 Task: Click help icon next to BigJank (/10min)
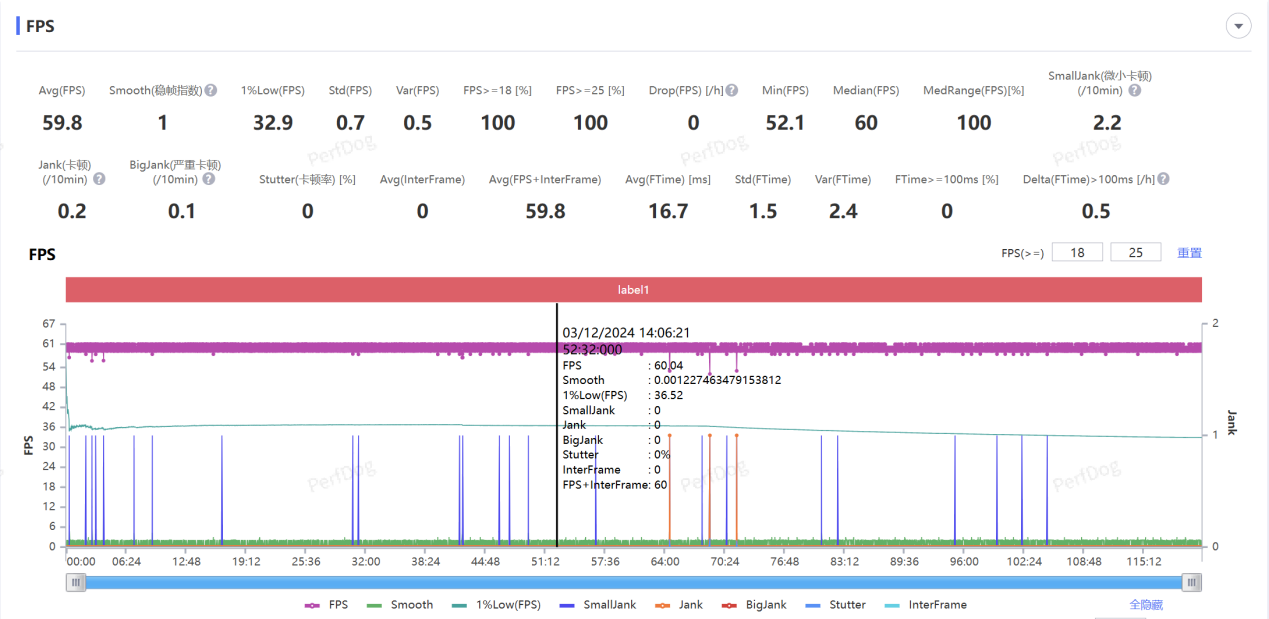[208, 180]
